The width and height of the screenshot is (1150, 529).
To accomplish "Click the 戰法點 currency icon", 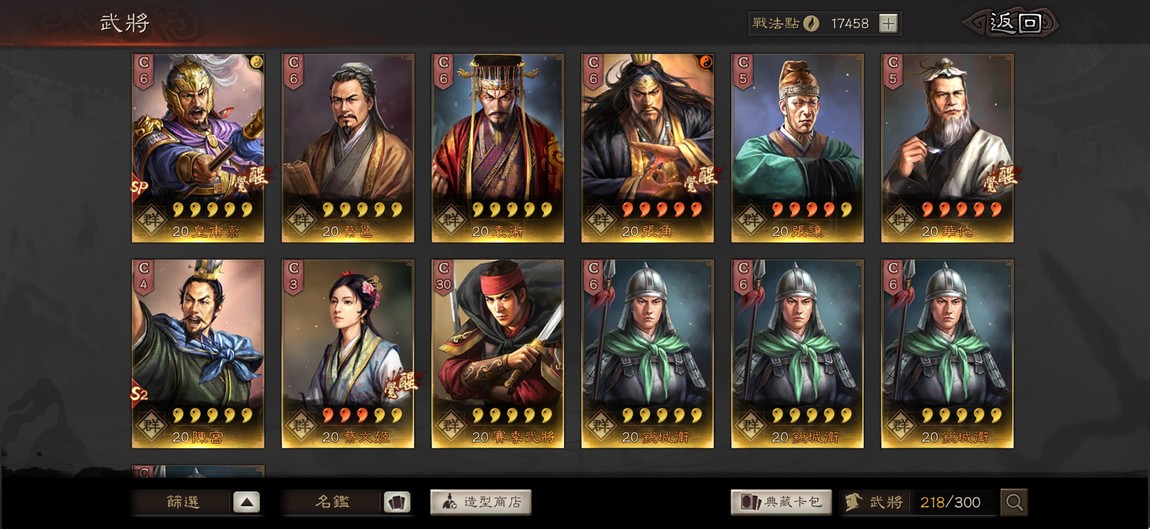I will click(810, 23).
